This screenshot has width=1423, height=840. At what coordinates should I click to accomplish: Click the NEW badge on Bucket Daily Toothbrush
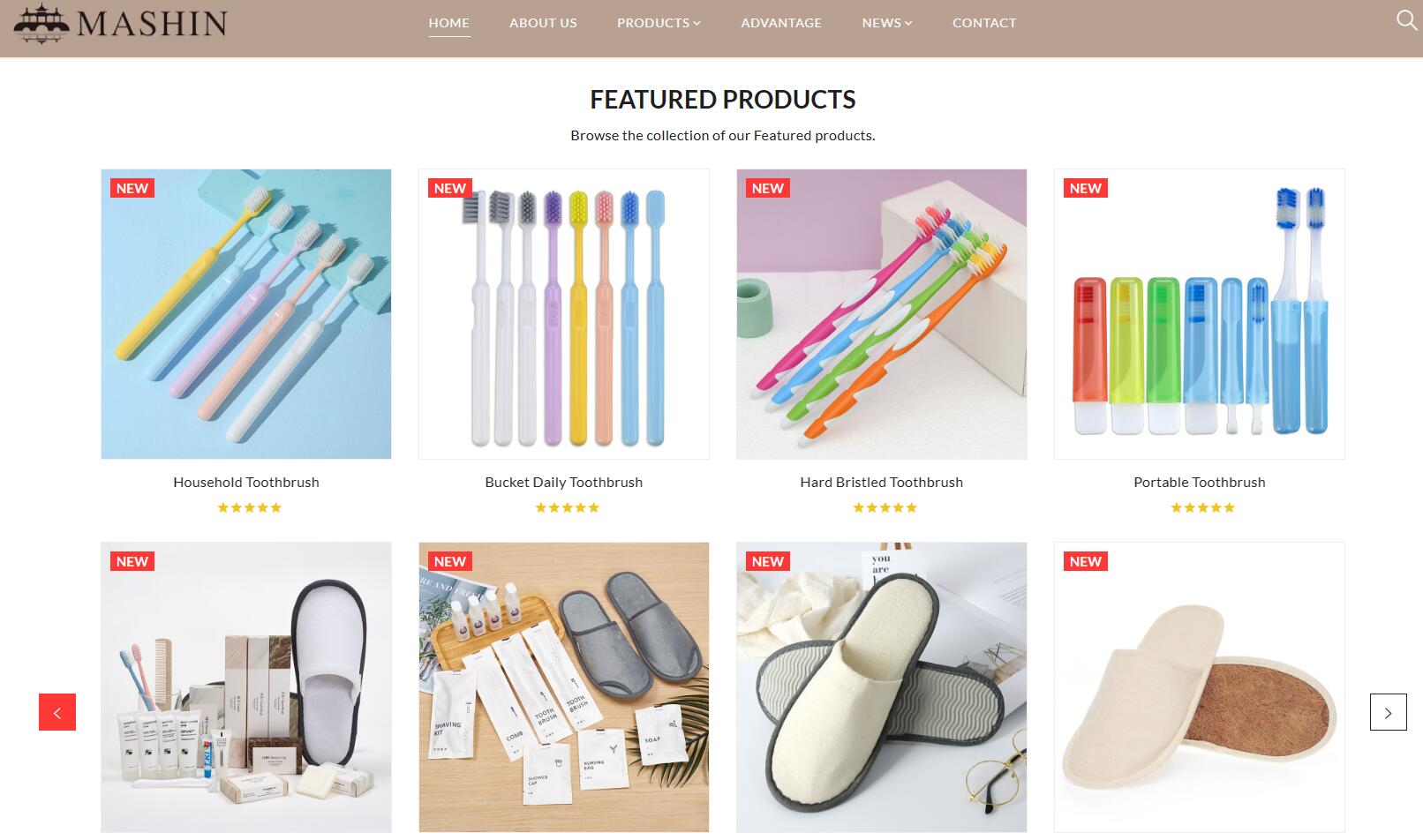pos(449,188)
